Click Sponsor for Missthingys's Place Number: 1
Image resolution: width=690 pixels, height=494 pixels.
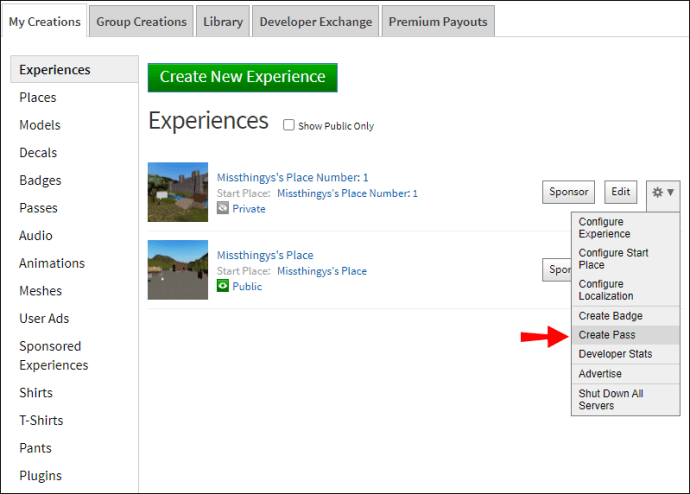569,192
